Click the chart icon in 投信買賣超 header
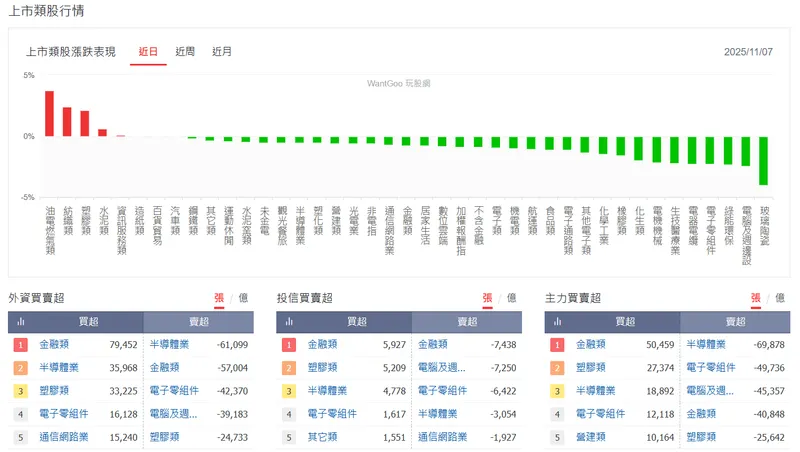800x452 pixels. click(x=289, y=321)
